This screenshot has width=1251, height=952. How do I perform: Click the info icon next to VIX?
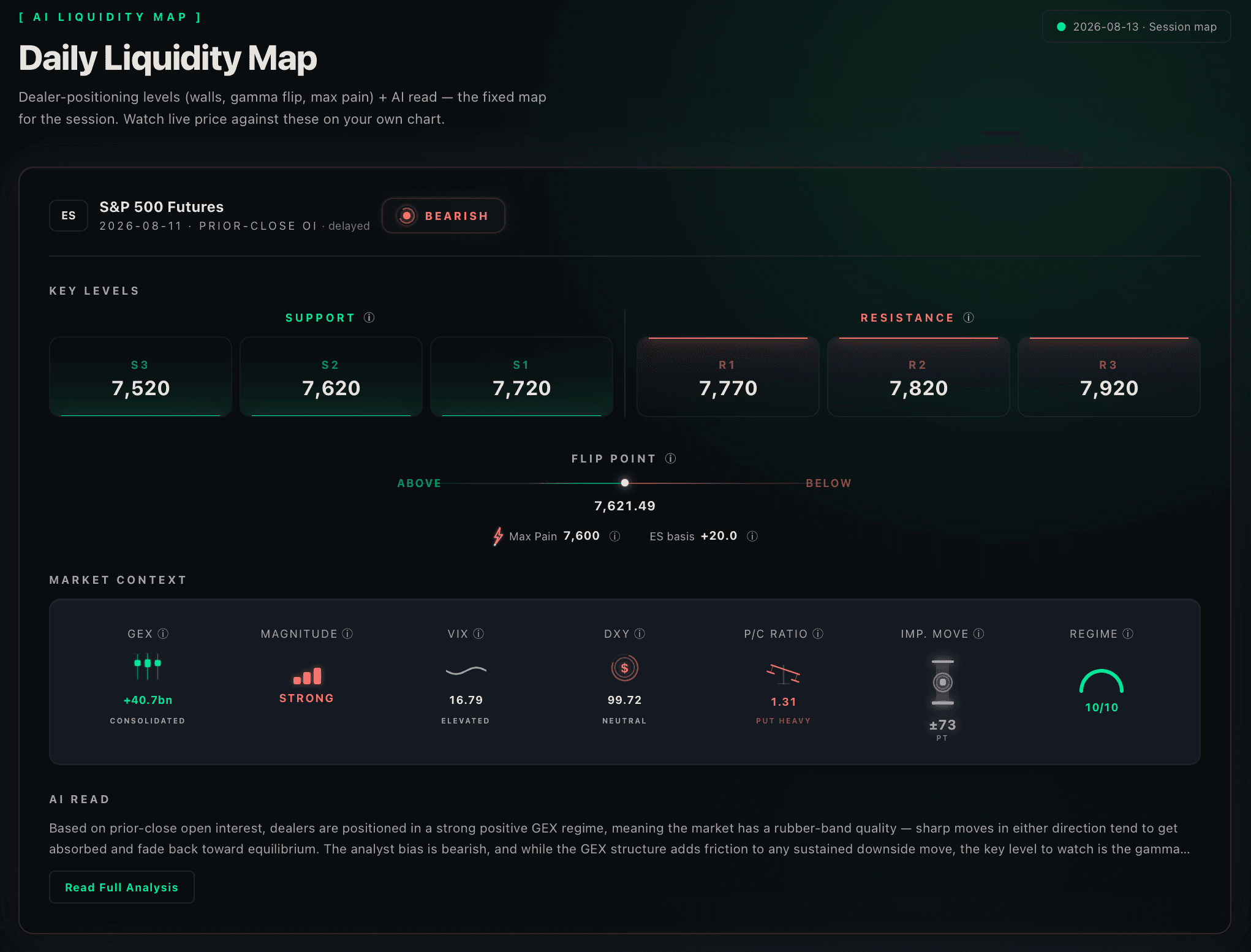coord(478,633)
